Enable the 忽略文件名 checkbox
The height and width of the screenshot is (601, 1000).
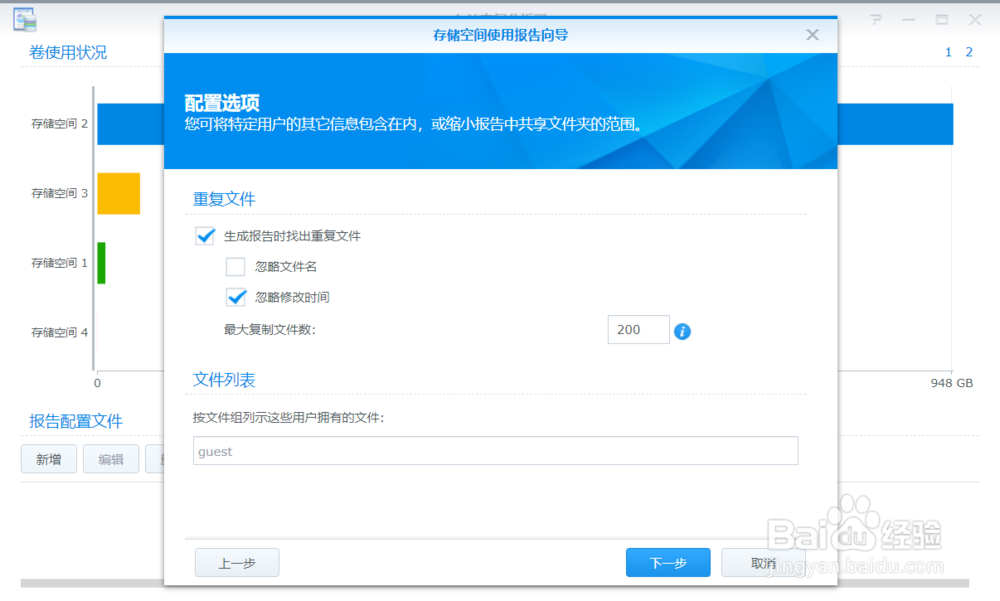coord(235,267)
